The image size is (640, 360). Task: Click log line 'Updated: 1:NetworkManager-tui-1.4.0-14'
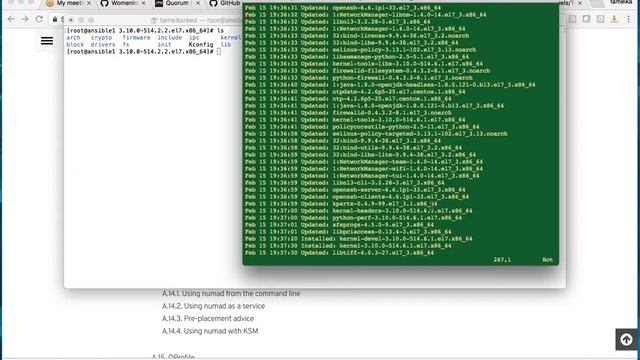(x=362, y=176)
